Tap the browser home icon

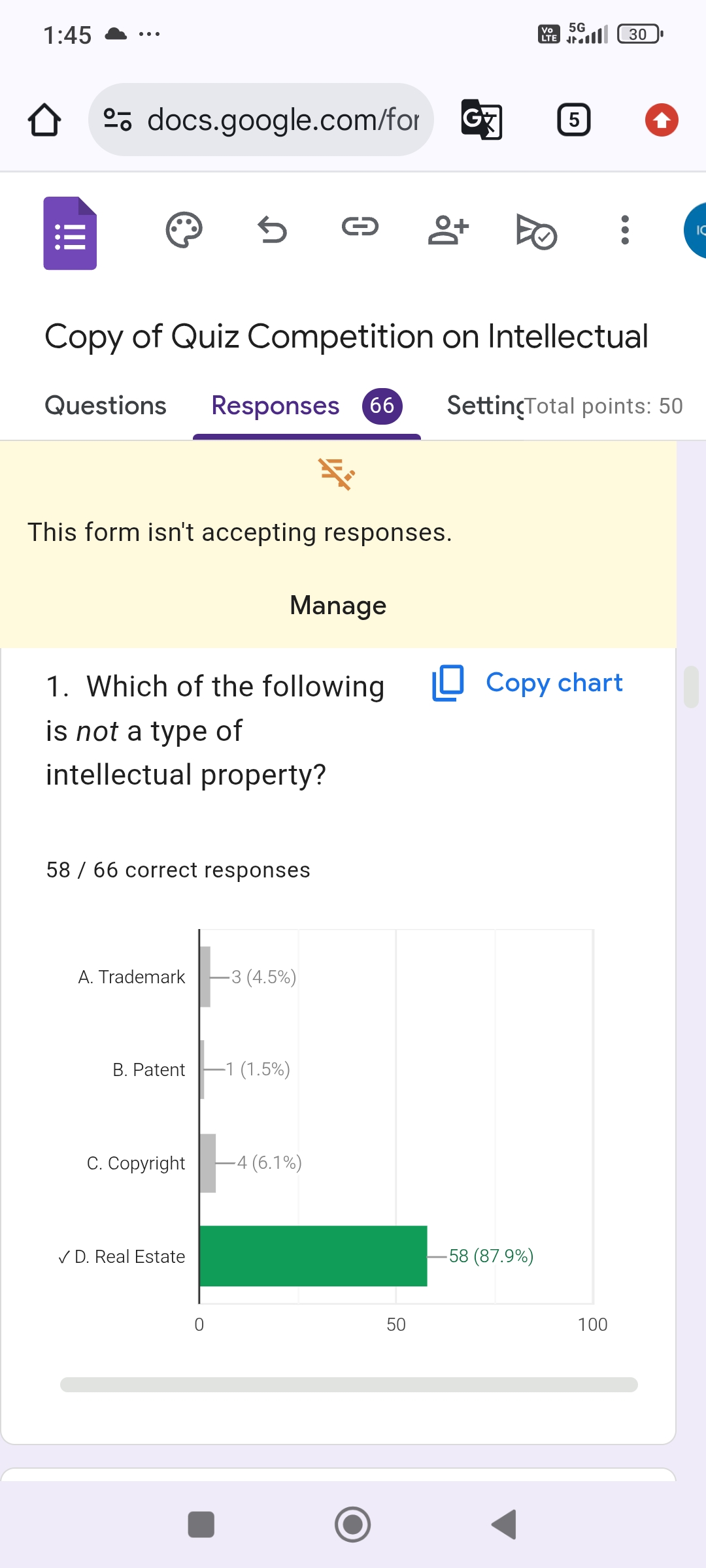44,120
